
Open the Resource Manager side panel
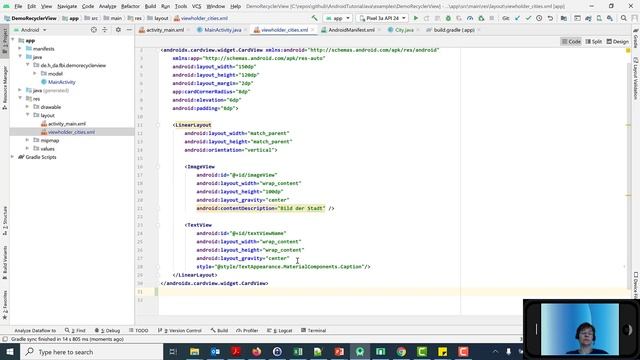click(x=4, y=88)
